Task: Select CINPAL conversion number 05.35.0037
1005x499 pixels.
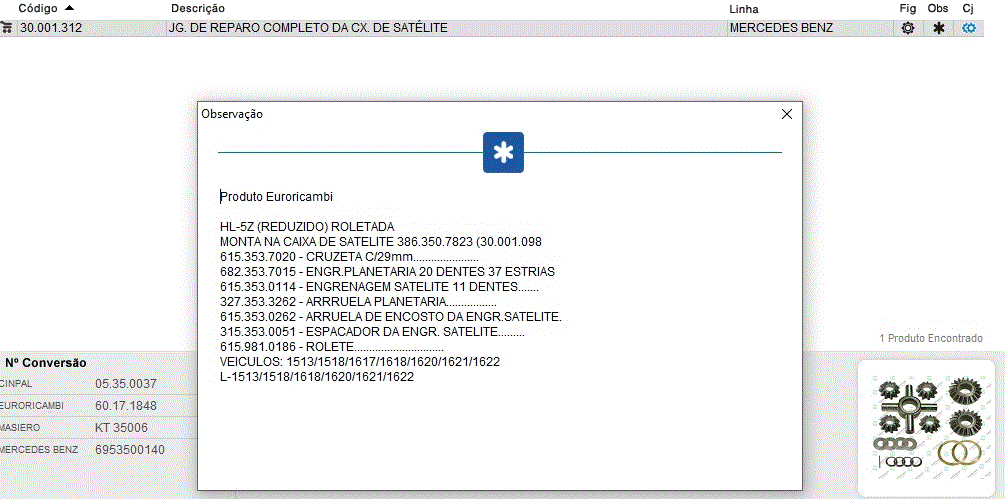Action: pyautogui.click(x=126, y=384)
